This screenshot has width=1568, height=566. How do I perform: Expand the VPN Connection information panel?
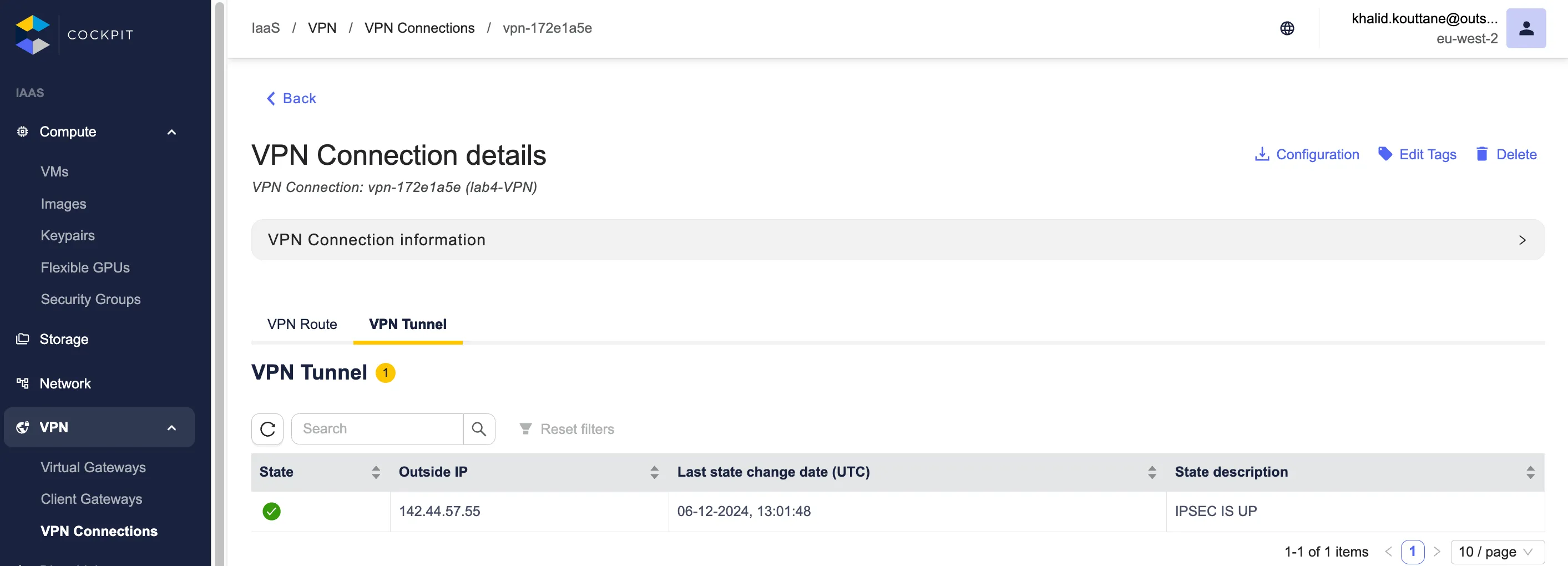click(1522, 240)
